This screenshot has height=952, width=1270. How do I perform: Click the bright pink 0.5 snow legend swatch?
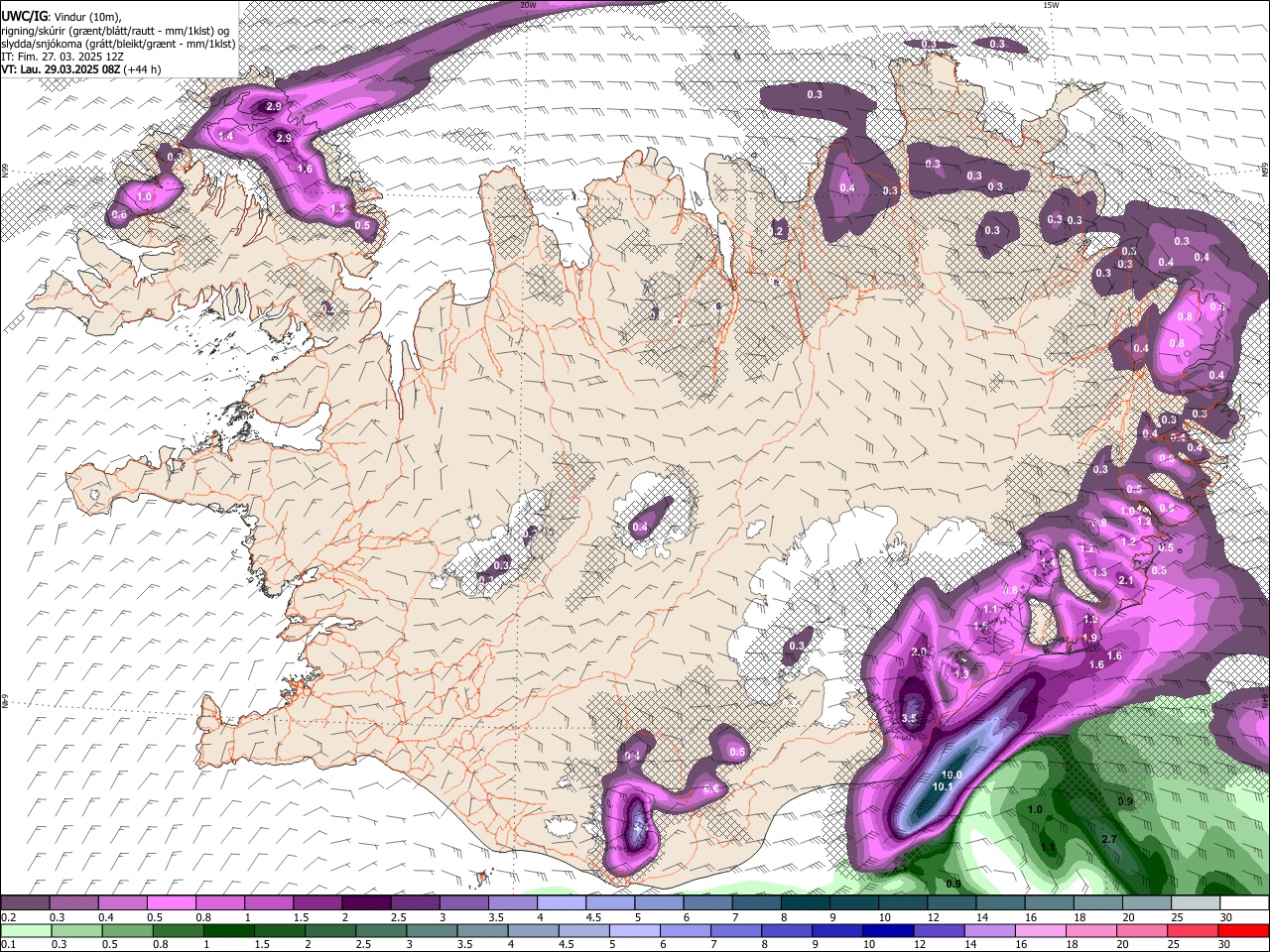pyautogui.click(x=172, y=903)
